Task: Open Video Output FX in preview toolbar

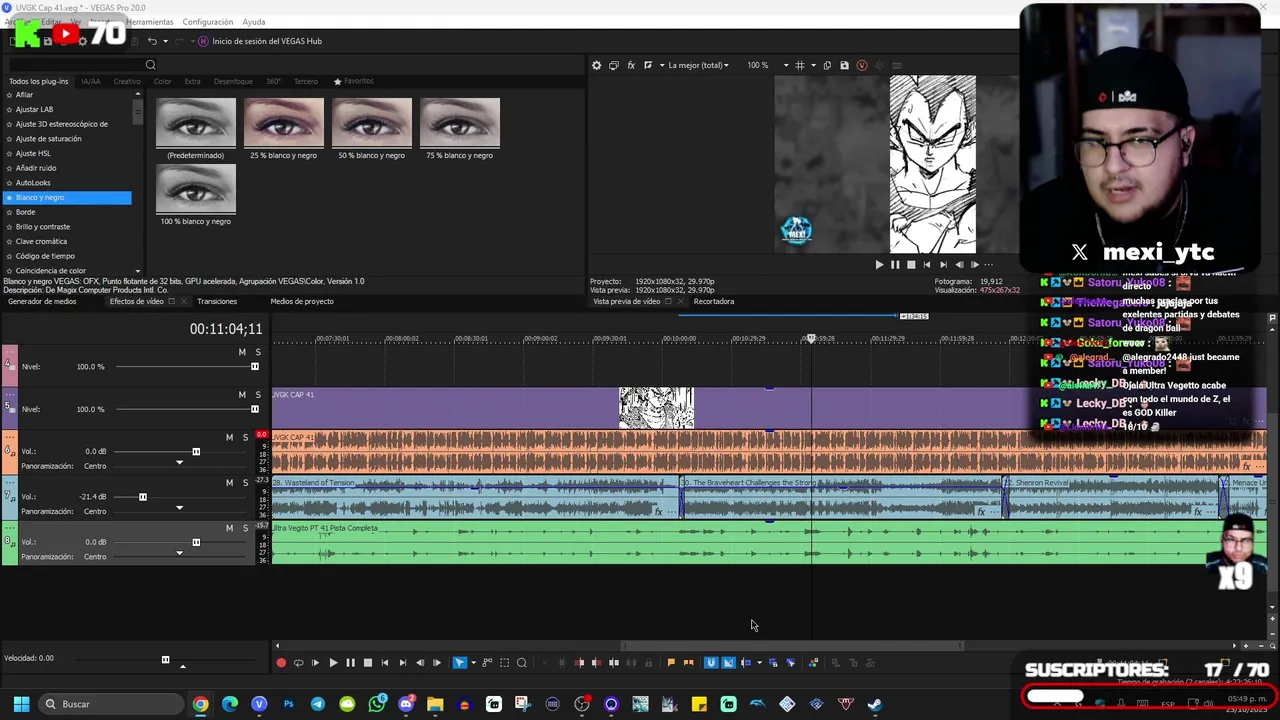Action: click(x=631, y=65)
